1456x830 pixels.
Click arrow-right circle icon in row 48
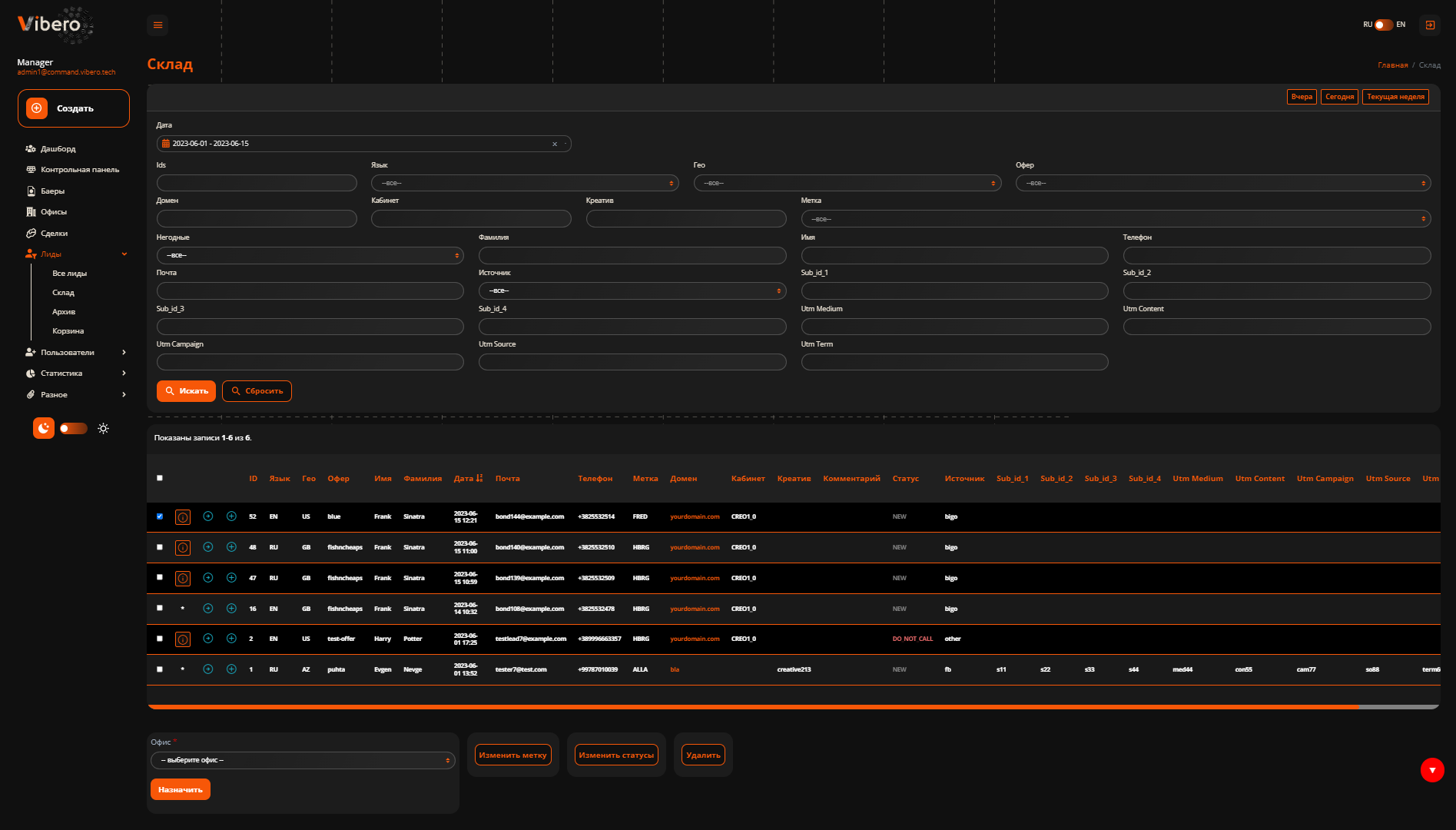point(207,547)
